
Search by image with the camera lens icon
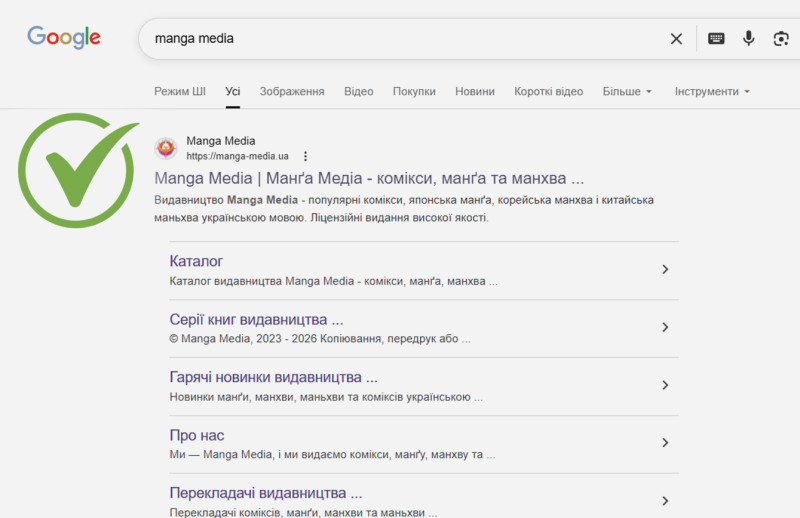(x=781, y=38)
